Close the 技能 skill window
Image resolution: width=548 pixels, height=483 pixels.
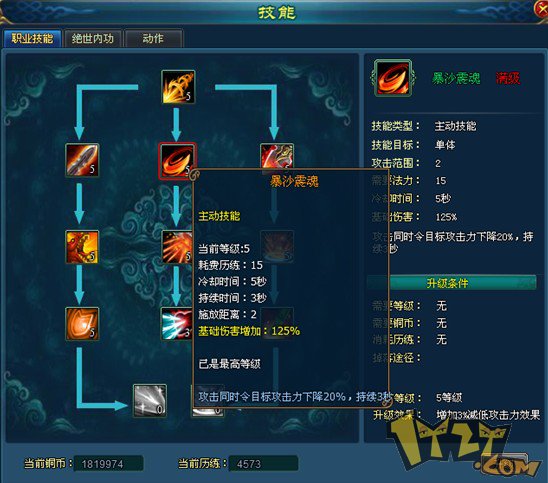541,9
